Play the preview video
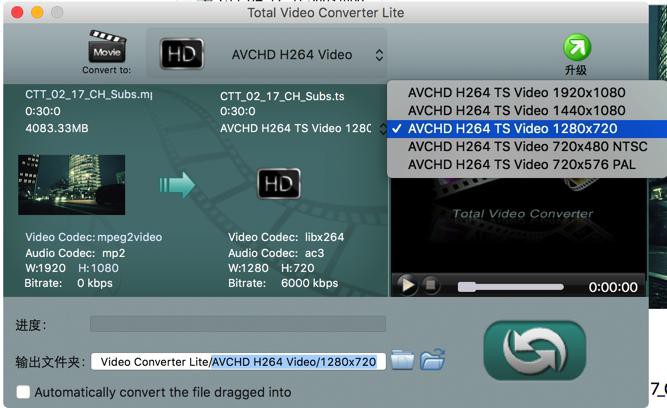Screen dimensions: 667x408 point(406,285)
